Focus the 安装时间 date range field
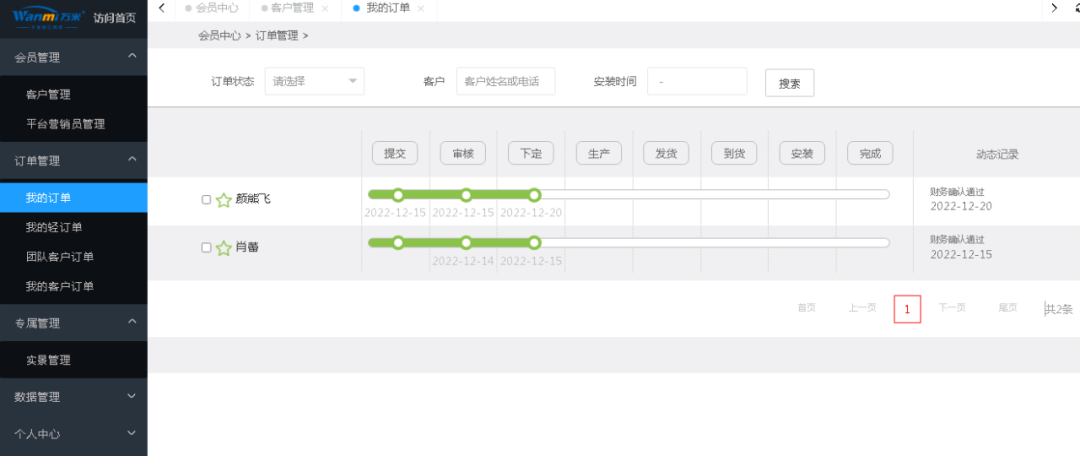1080x456 pixels. [x=697, y=81]
